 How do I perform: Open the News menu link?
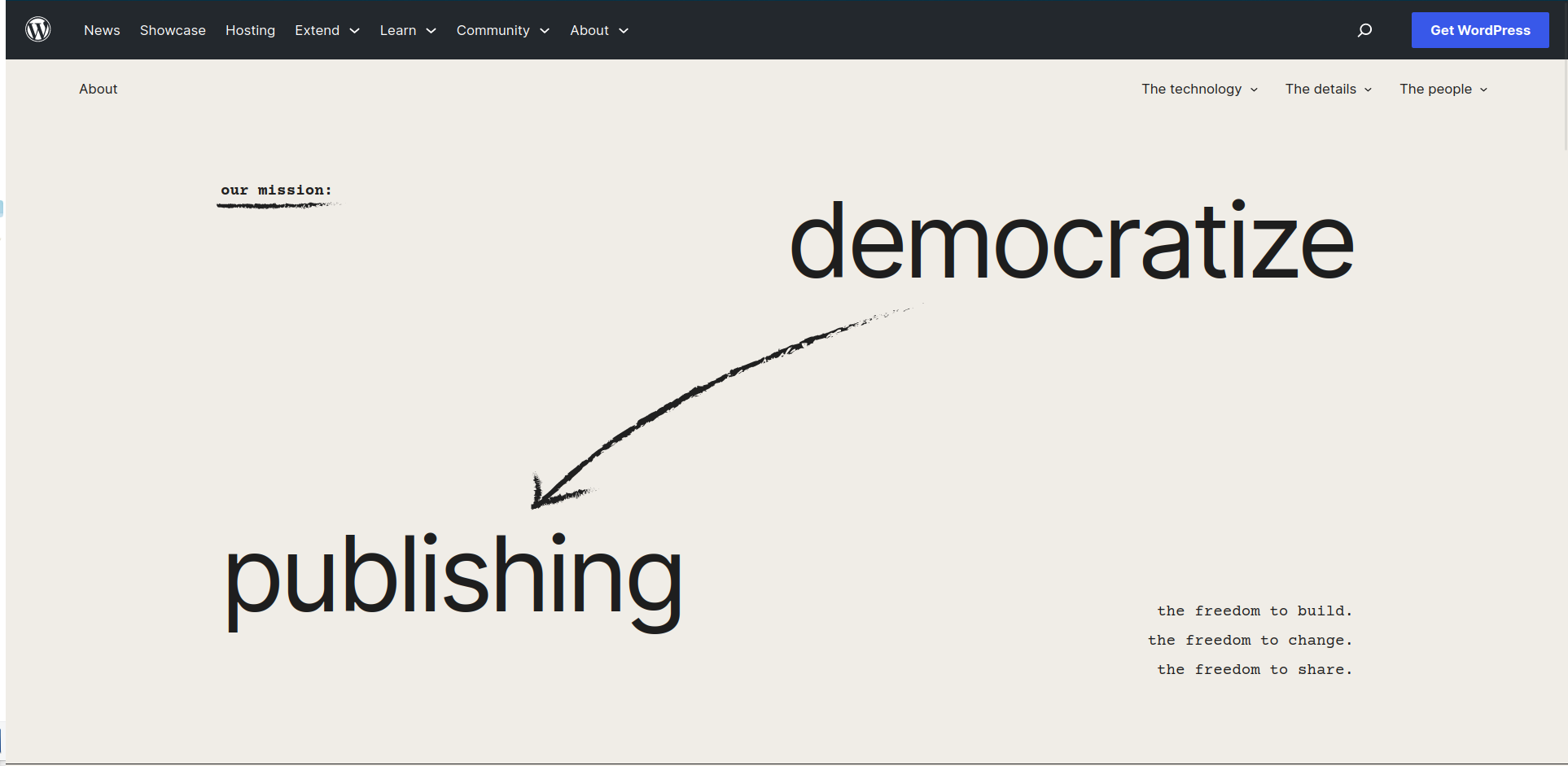(x=102, y=30)
